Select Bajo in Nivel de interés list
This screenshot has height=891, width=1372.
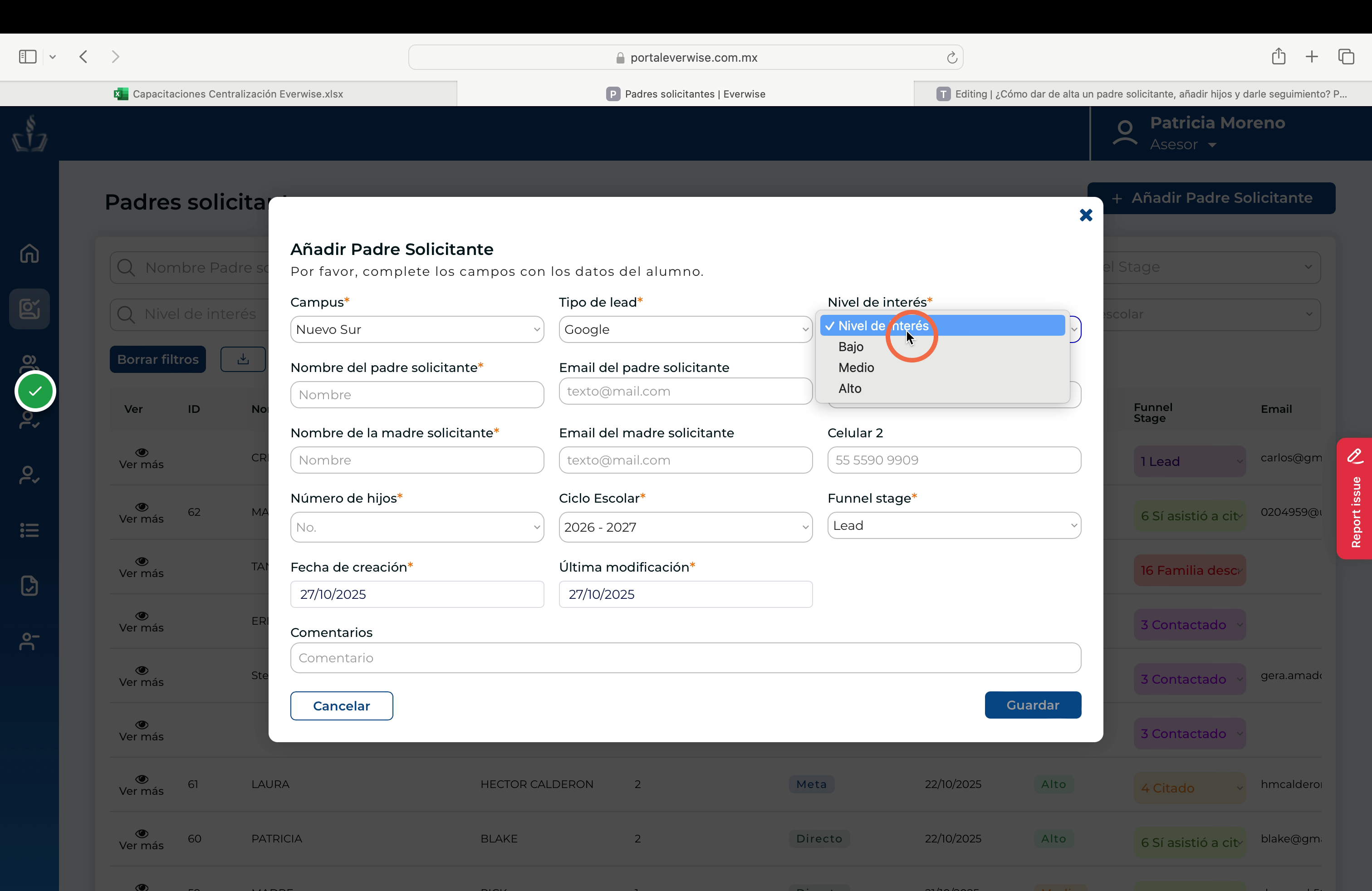[942, 346]
